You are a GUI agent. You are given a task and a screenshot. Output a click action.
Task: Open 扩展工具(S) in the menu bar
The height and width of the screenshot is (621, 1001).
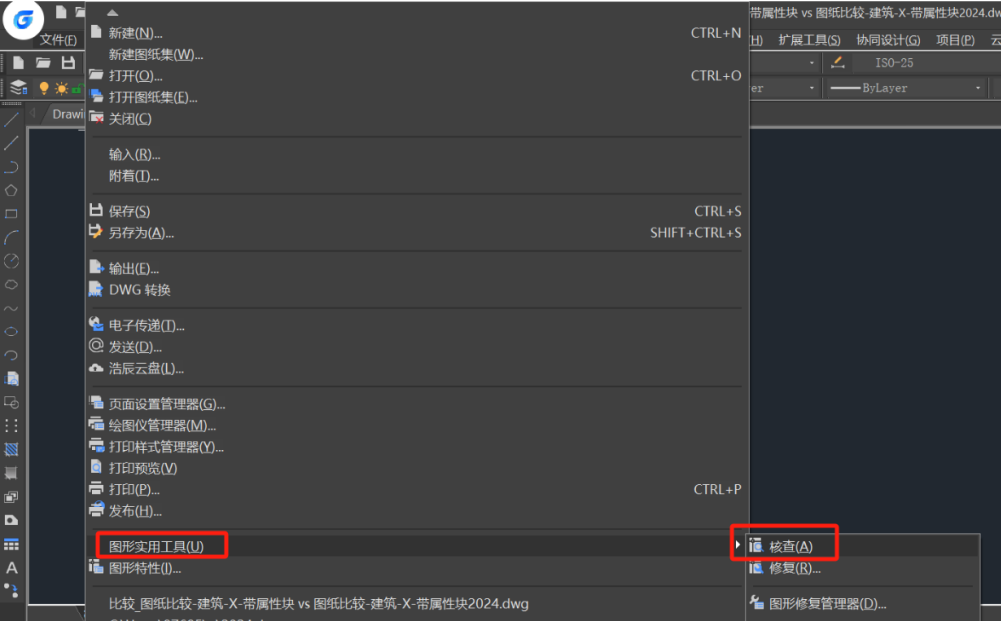[x=809, y=40]
